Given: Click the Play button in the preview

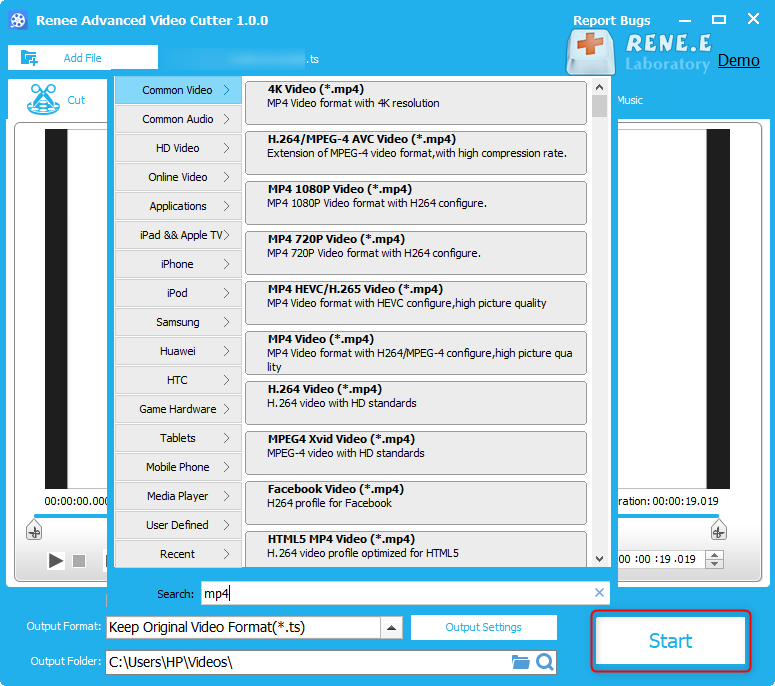Looking at the screenshot, I should [x=55, y=560].
